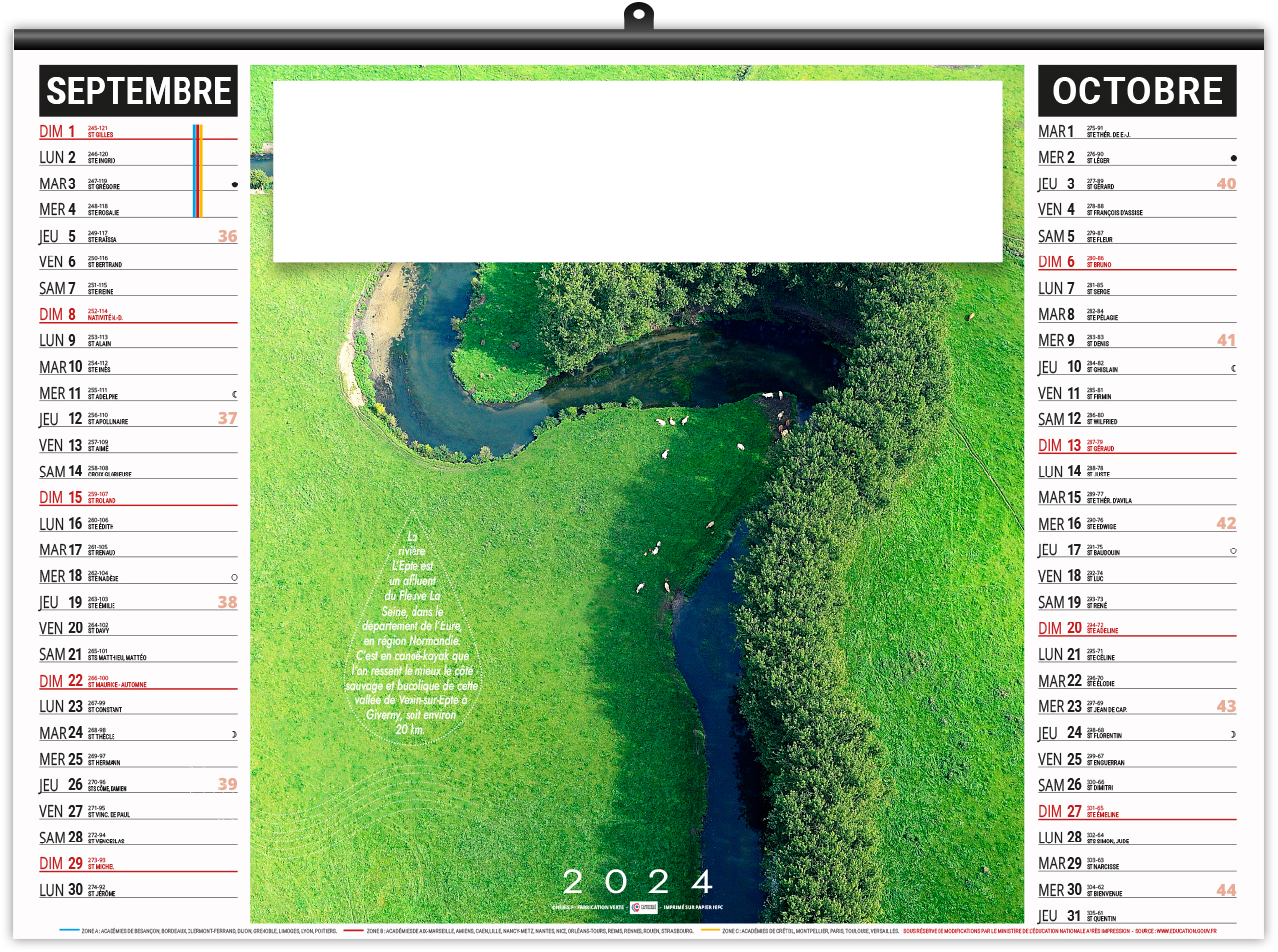Click week number 42 in October
The width and height of the screenshot is (1278, 952).
pos(1226,523)
